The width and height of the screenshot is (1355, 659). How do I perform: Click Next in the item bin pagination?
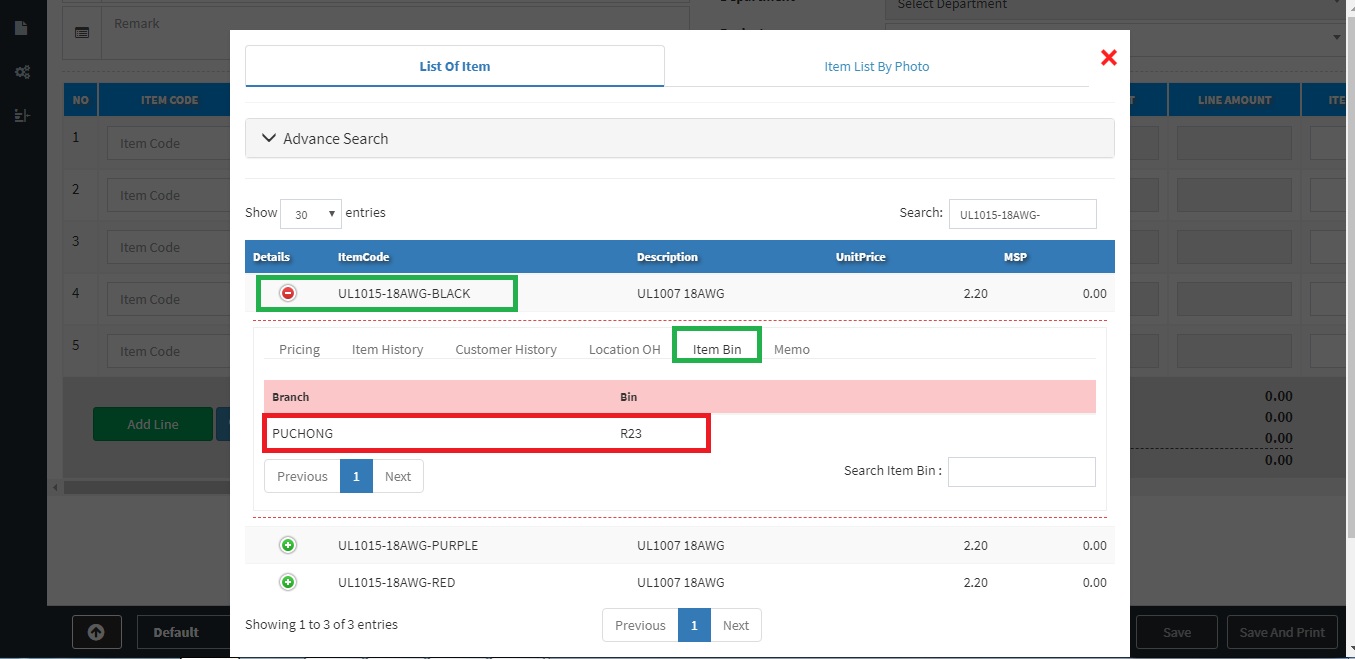[x=397, y=476]
